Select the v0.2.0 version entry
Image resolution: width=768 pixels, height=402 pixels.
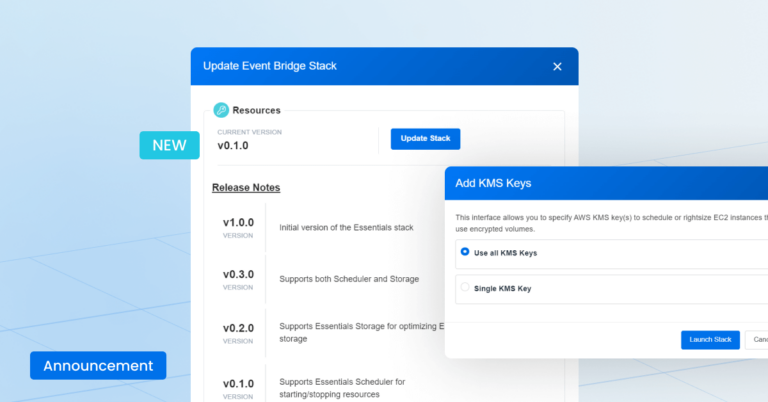pos(238,331)
